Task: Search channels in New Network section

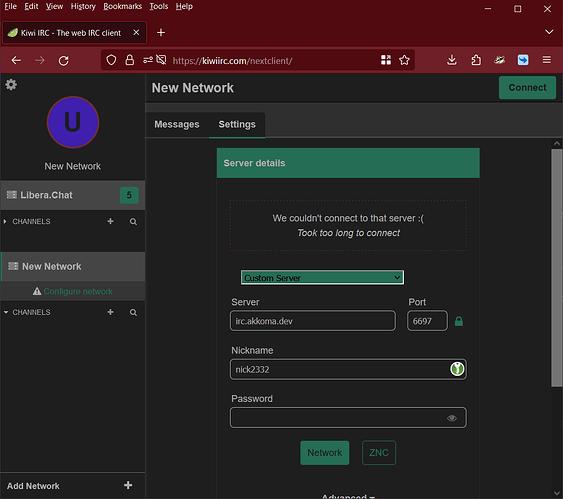Action: tap(133, 312)
